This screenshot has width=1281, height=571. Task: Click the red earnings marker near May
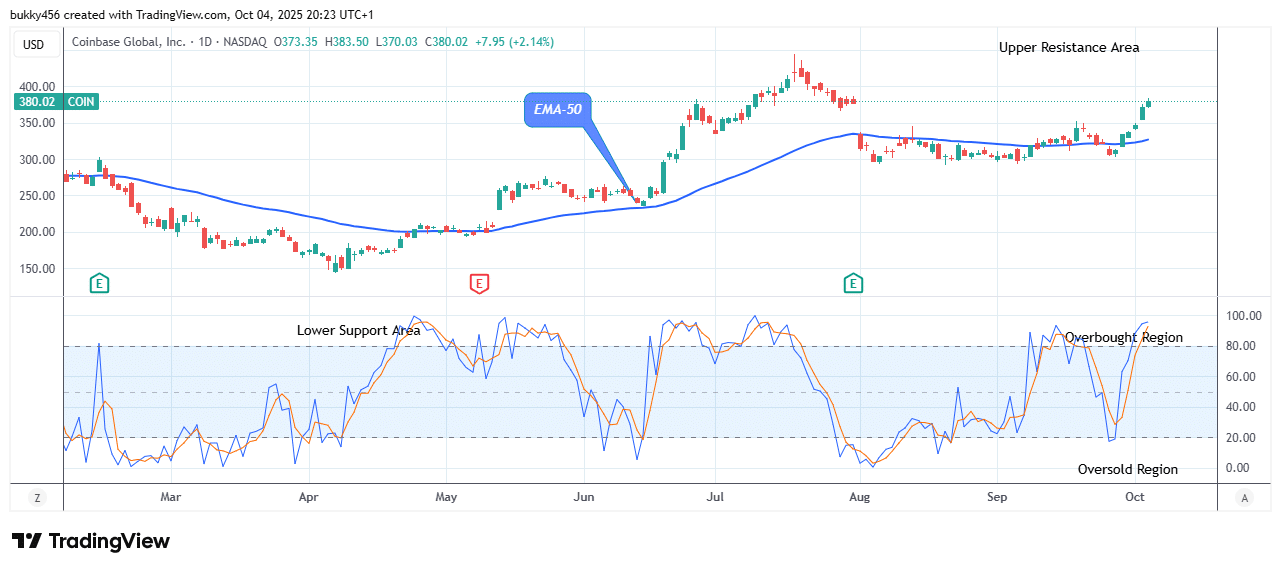pyautogui.click(x=479, y=284)
